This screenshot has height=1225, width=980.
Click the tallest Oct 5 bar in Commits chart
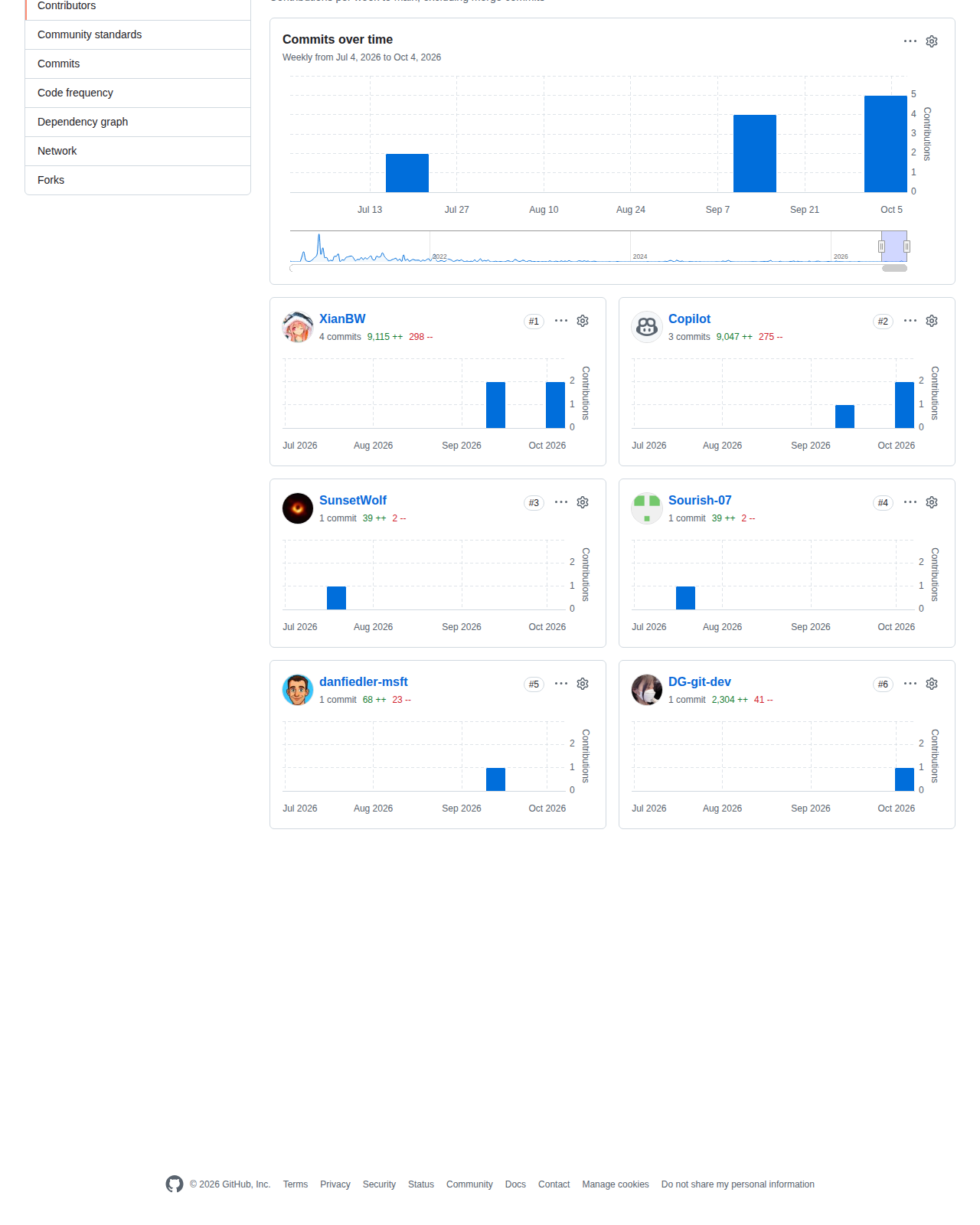coord(886,144)
